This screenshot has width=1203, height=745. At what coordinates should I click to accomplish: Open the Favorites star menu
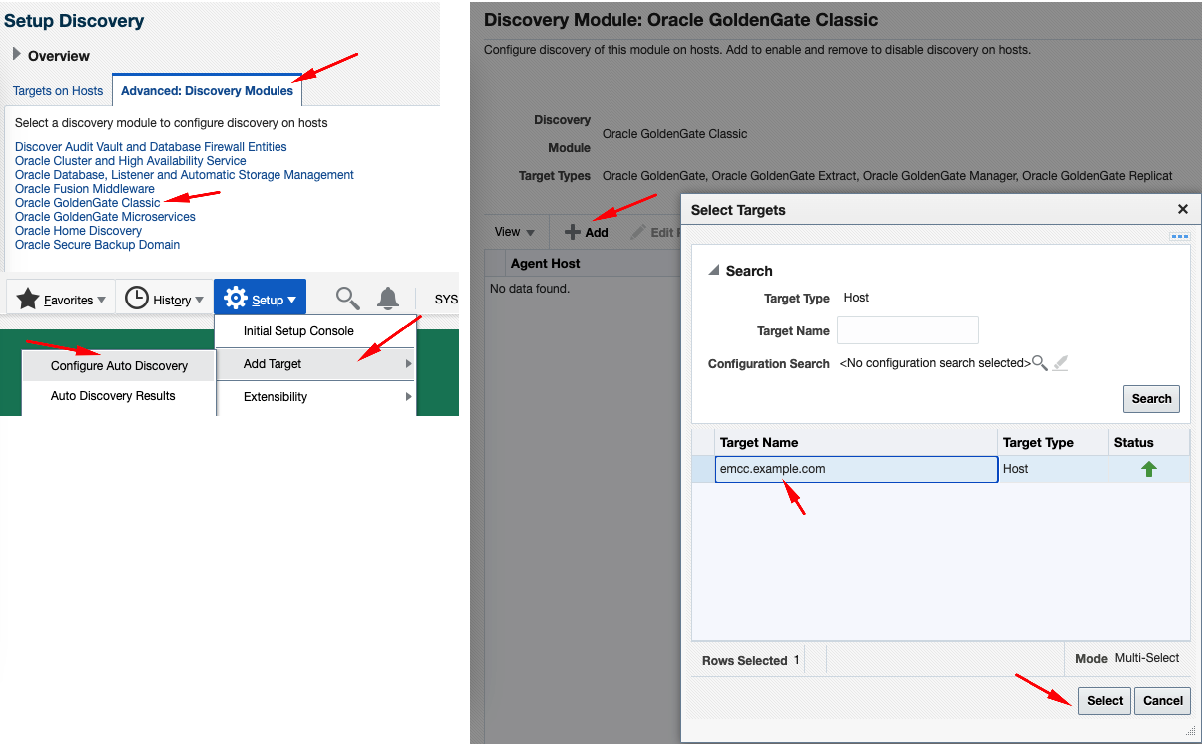pyautogui.click(x=61, y=299)
